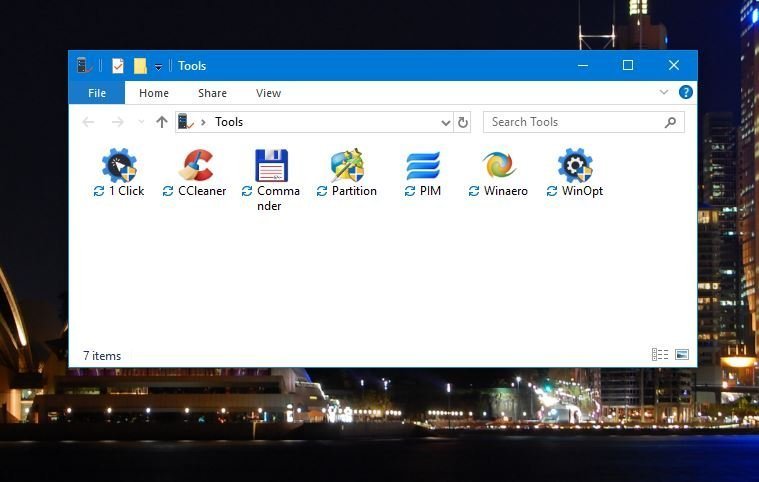Close the Tools window
Screen dimensions: 759x482
point(674,65)
